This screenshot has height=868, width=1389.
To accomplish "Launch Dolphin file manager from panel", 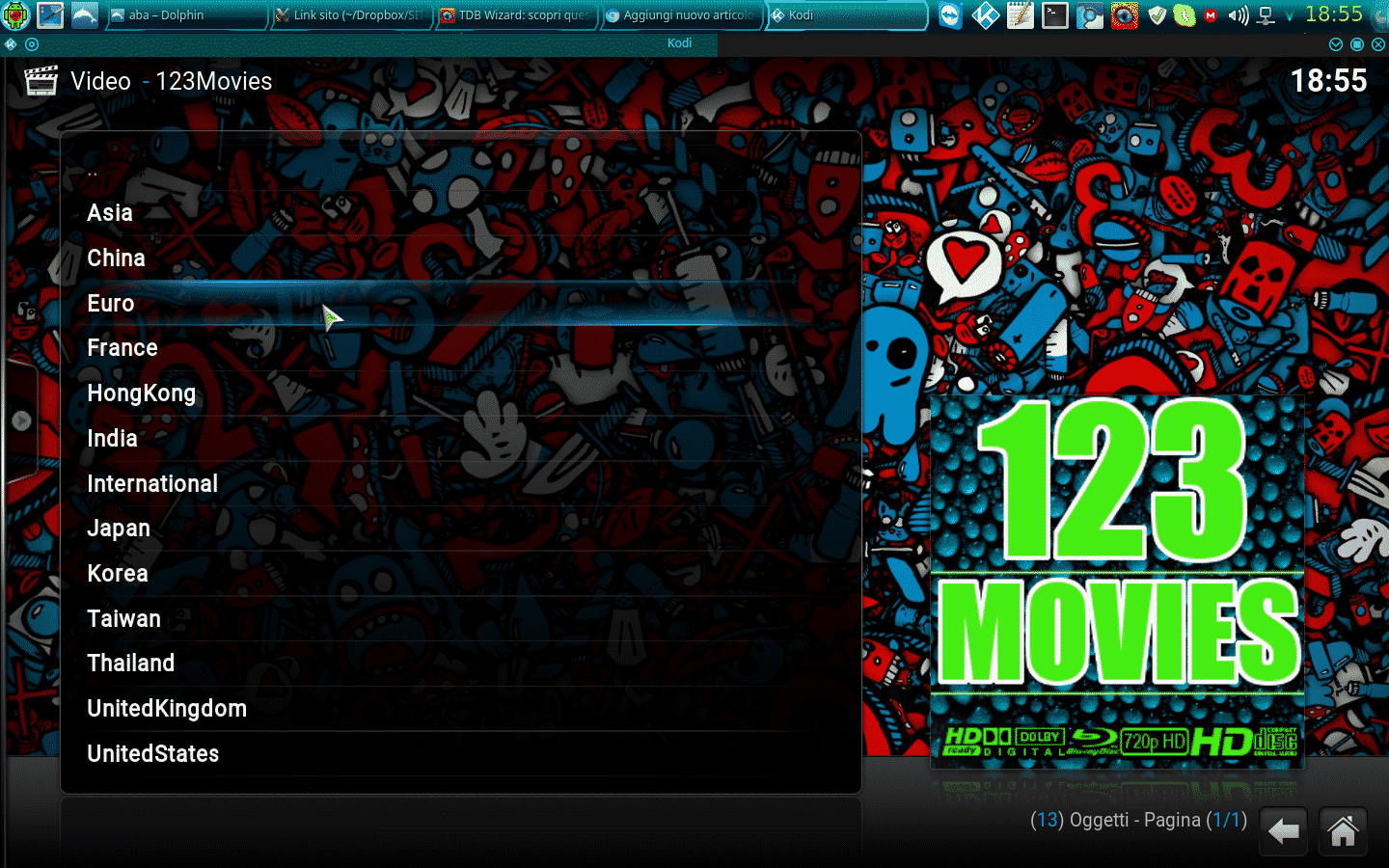I will pos(85,15).
